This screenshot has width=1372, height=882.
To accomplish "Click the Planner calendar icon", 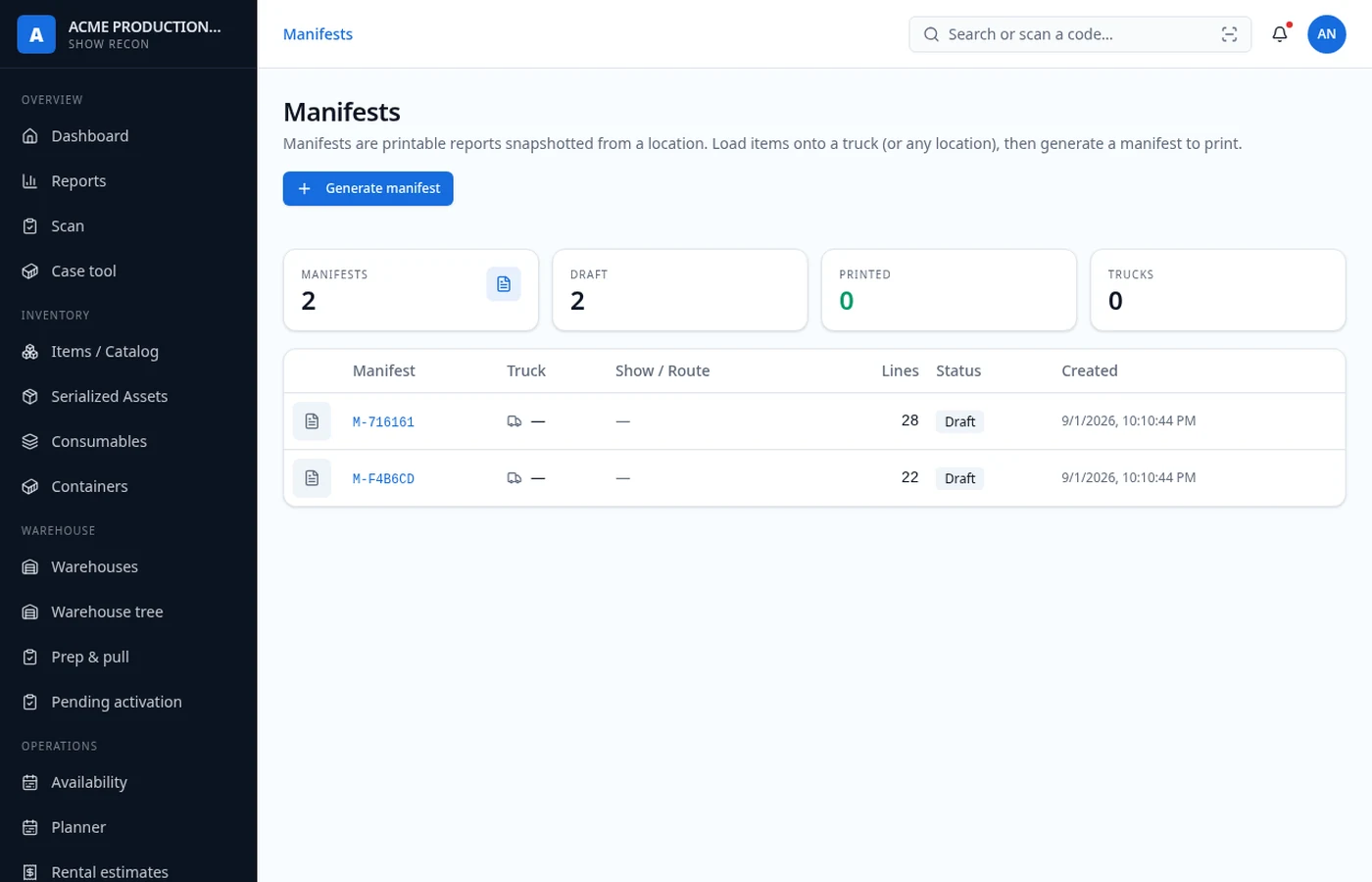I will [30, 828].
